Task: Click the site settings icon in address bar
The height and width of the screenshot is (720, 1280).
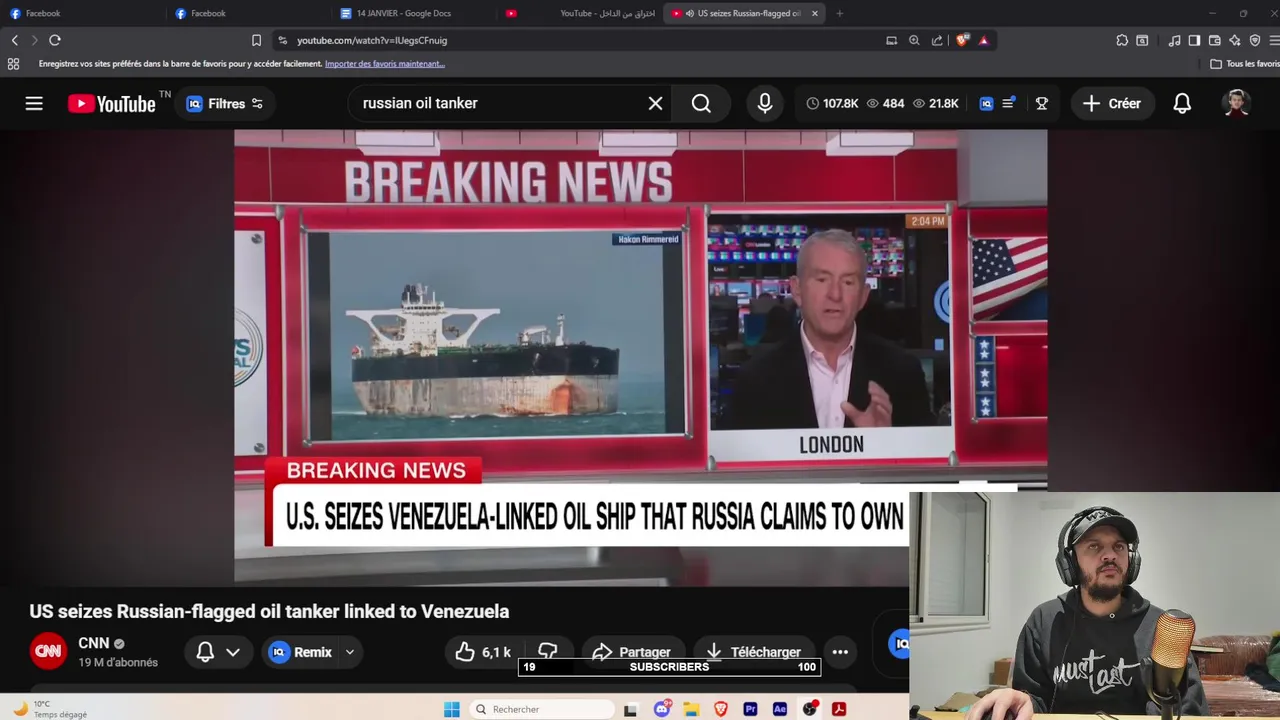Action: coord(282,40)
